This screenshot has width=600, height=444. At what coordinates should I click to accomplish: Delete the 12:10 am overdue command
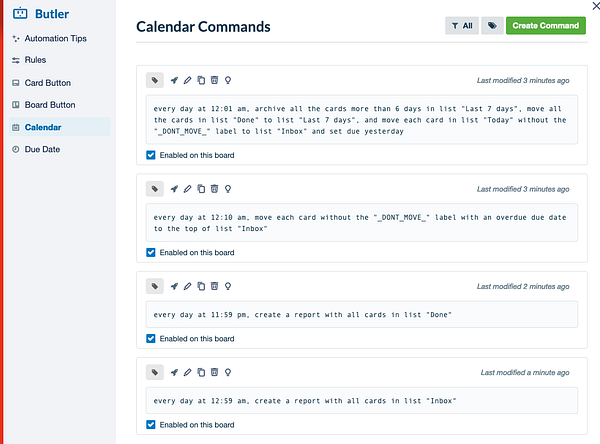214,188
